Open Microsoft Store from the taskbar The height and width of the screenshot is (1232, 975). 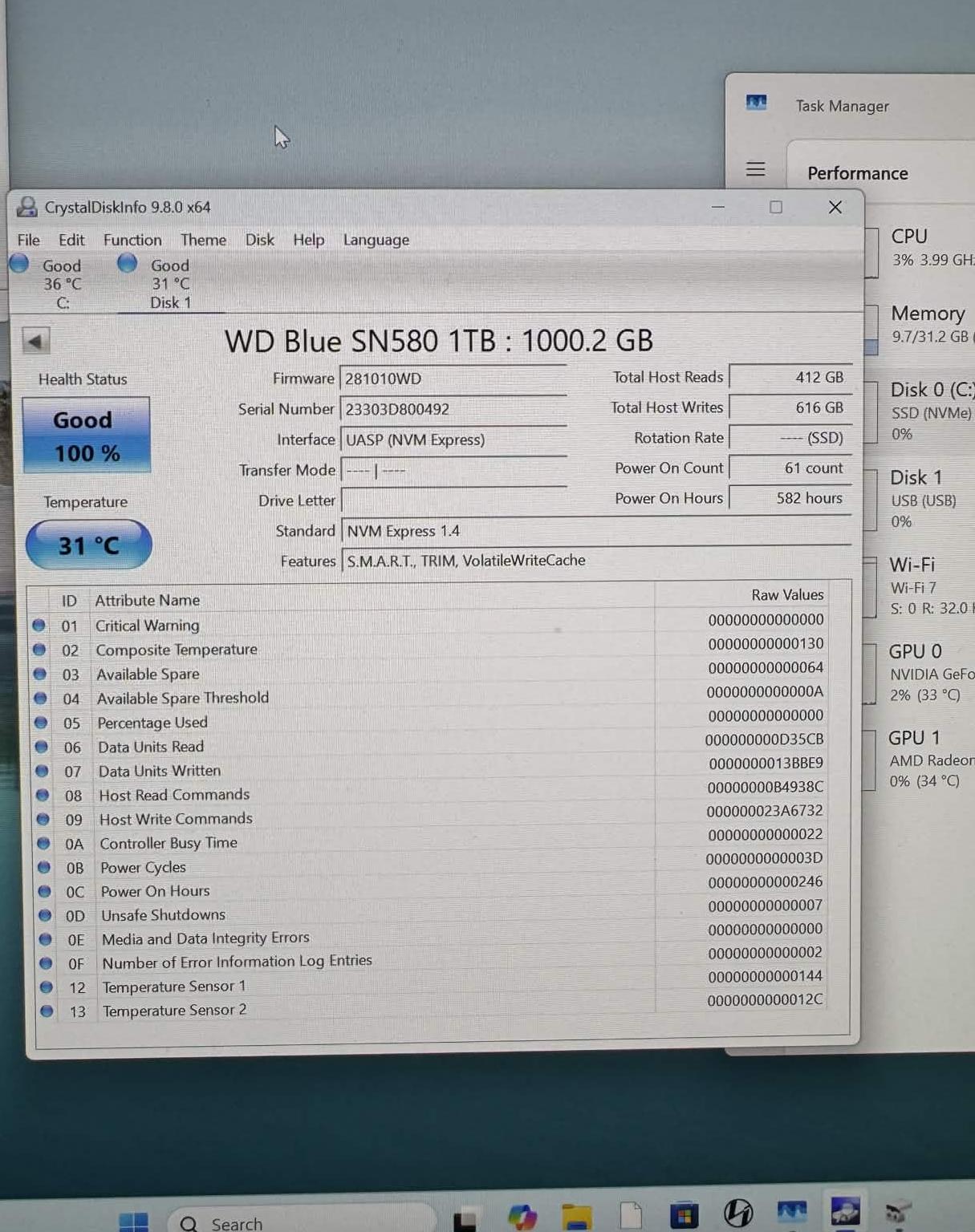pos(684,1215)
